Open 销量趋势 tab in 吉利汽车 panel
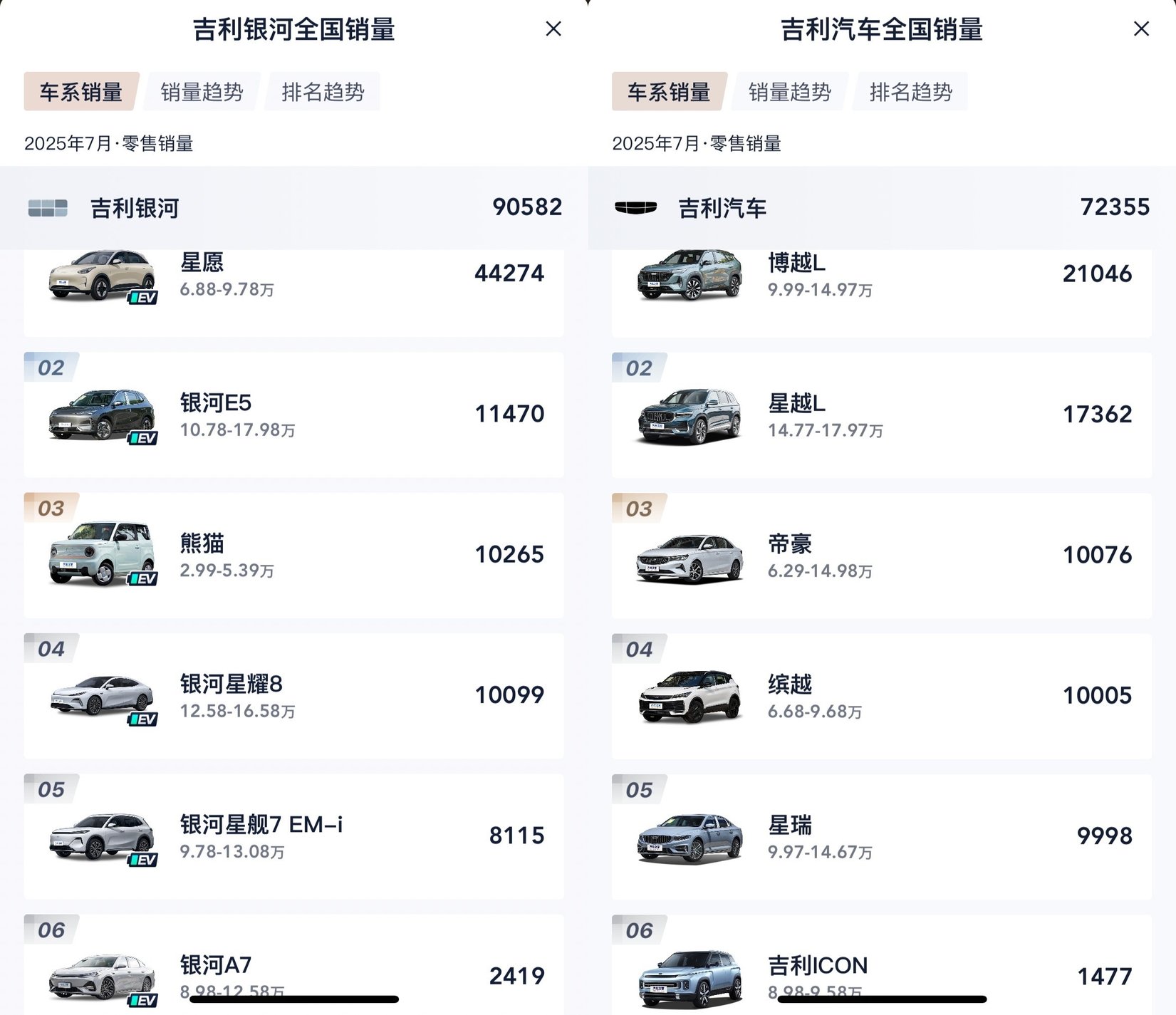Image resolution: width=1176 pixels, height=1015 pixels. coord(790,92)
